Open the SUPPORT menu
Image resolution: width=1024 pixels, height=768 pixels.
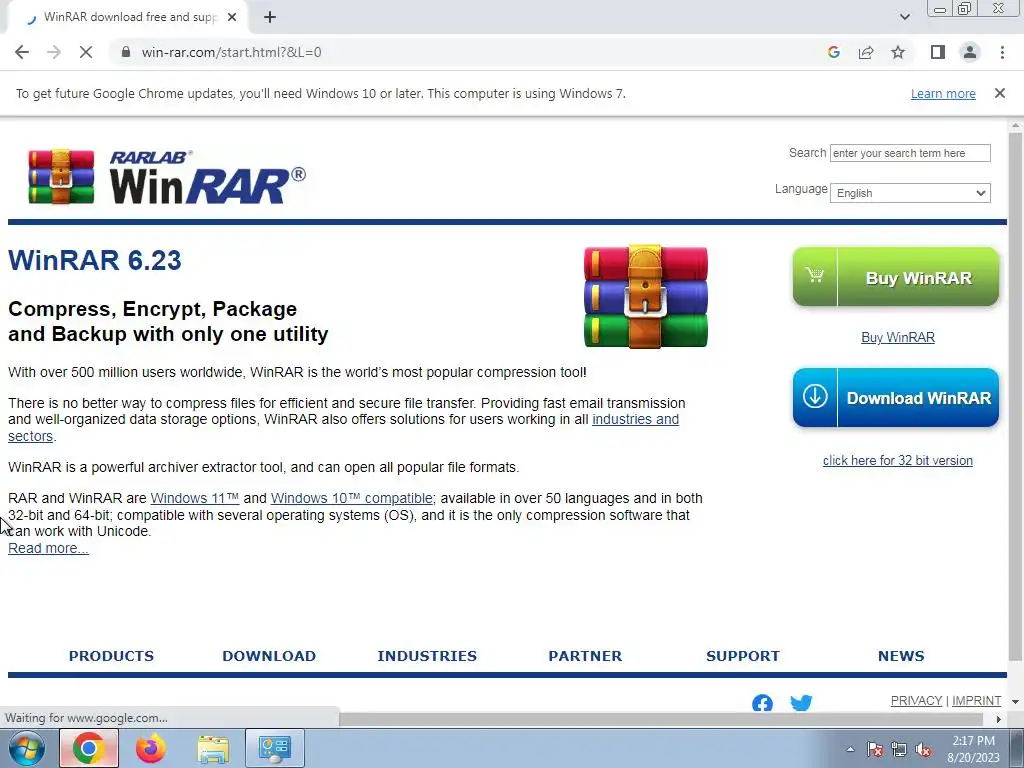743,656
